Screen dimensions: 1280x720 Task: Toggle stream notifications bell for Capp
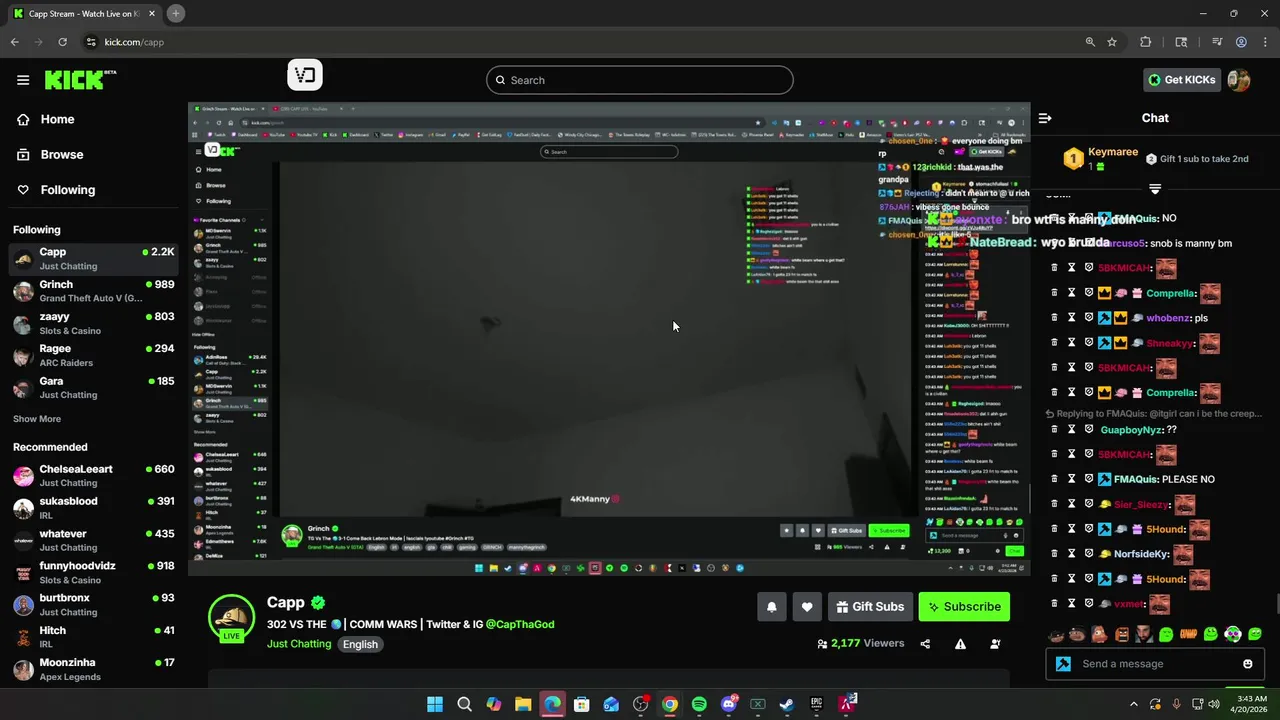(771, 607)
